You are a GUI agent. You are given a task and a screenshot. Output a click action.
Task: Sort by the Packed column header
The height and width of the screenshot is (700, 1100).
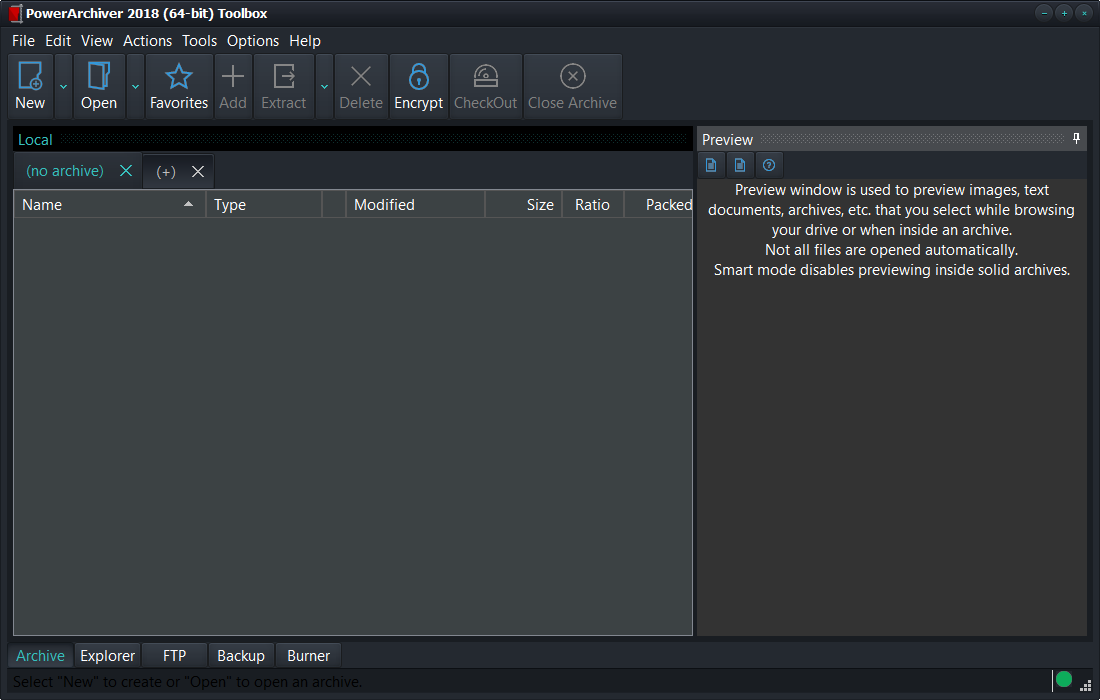(658, 205)
